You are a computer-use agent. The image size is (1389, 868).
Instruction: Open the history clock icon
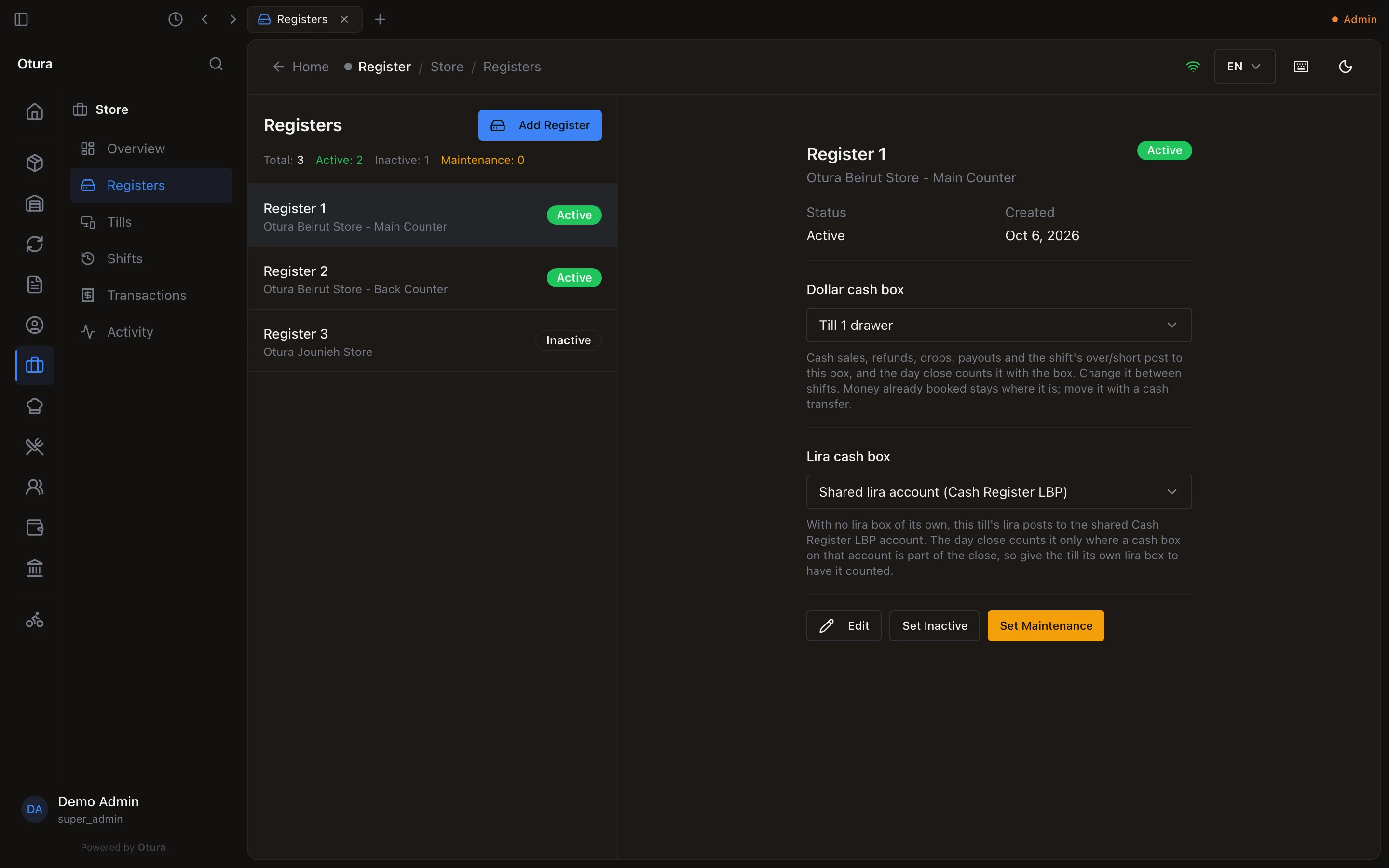tap(176, 19)
